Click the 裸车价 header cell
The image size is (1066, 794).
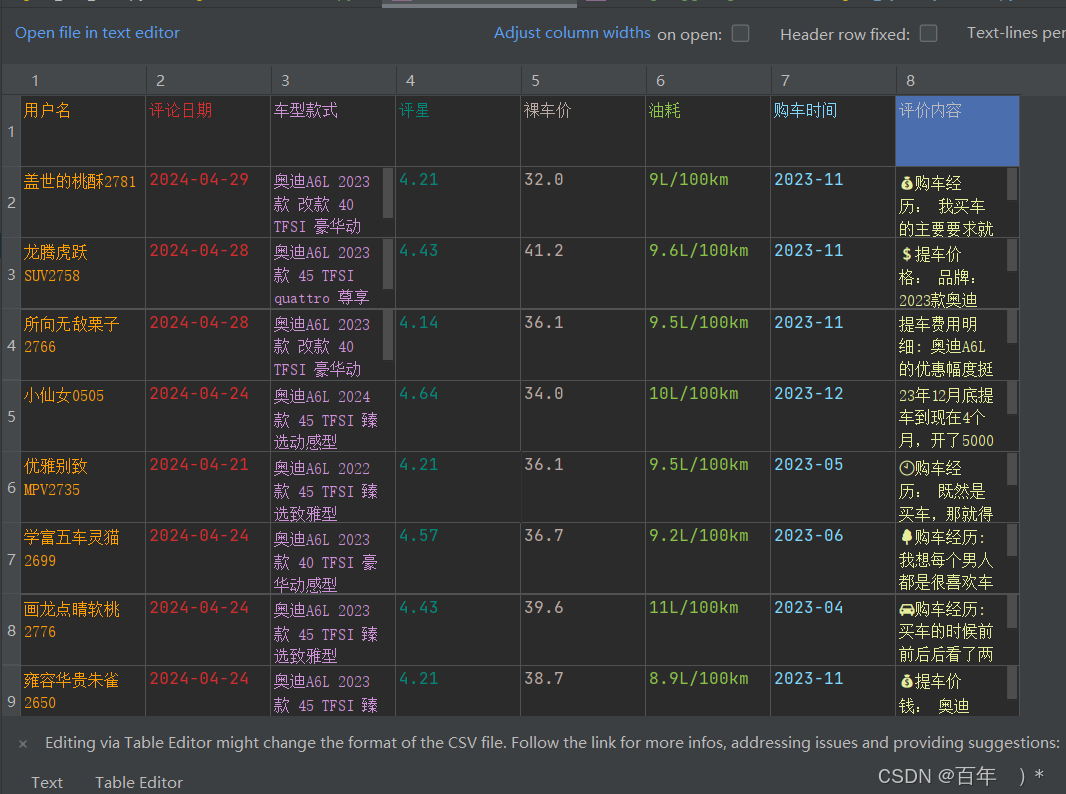[x=583, y=131]
